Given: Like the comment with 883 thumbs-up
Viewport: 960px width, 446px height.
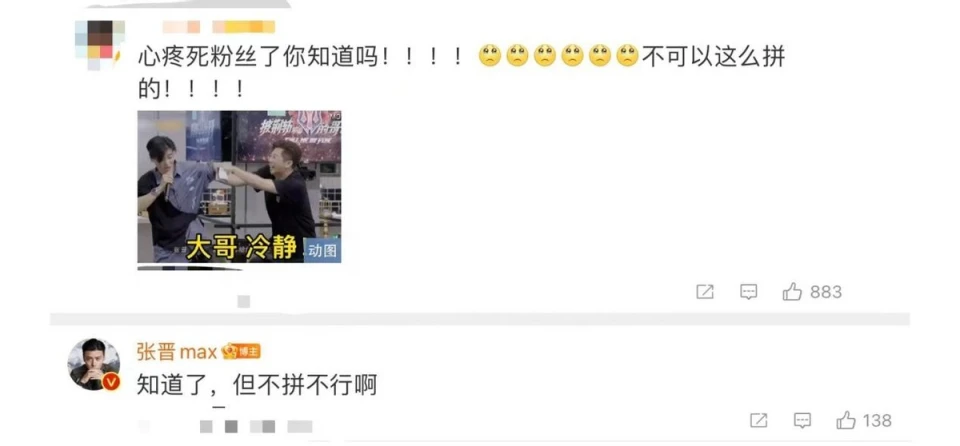Looking at the screenshot, I should [x=792, y=292].
